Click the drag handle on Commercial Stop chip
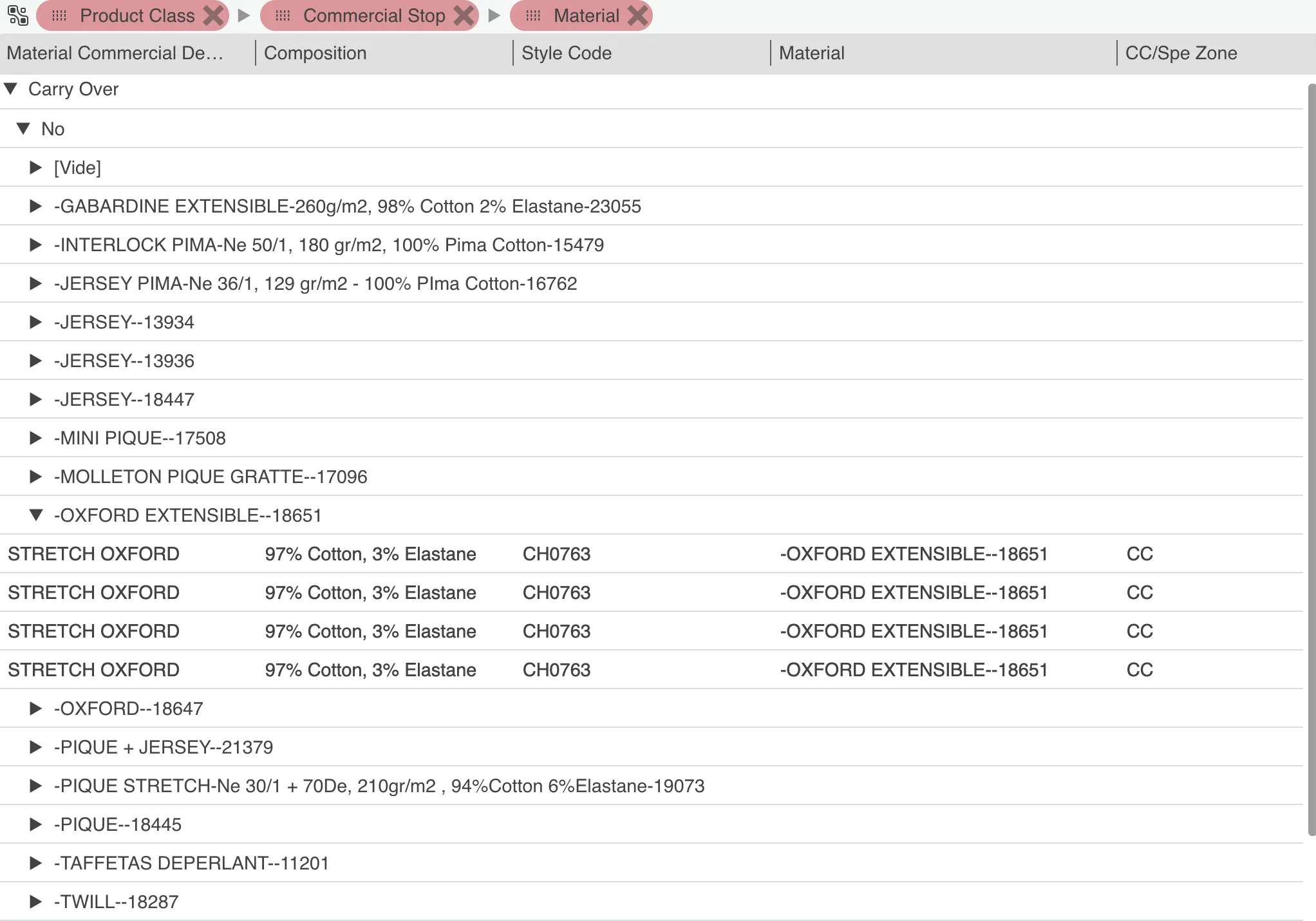The width and height of the screenshot is (1316, 921). (x=283, y=15)
